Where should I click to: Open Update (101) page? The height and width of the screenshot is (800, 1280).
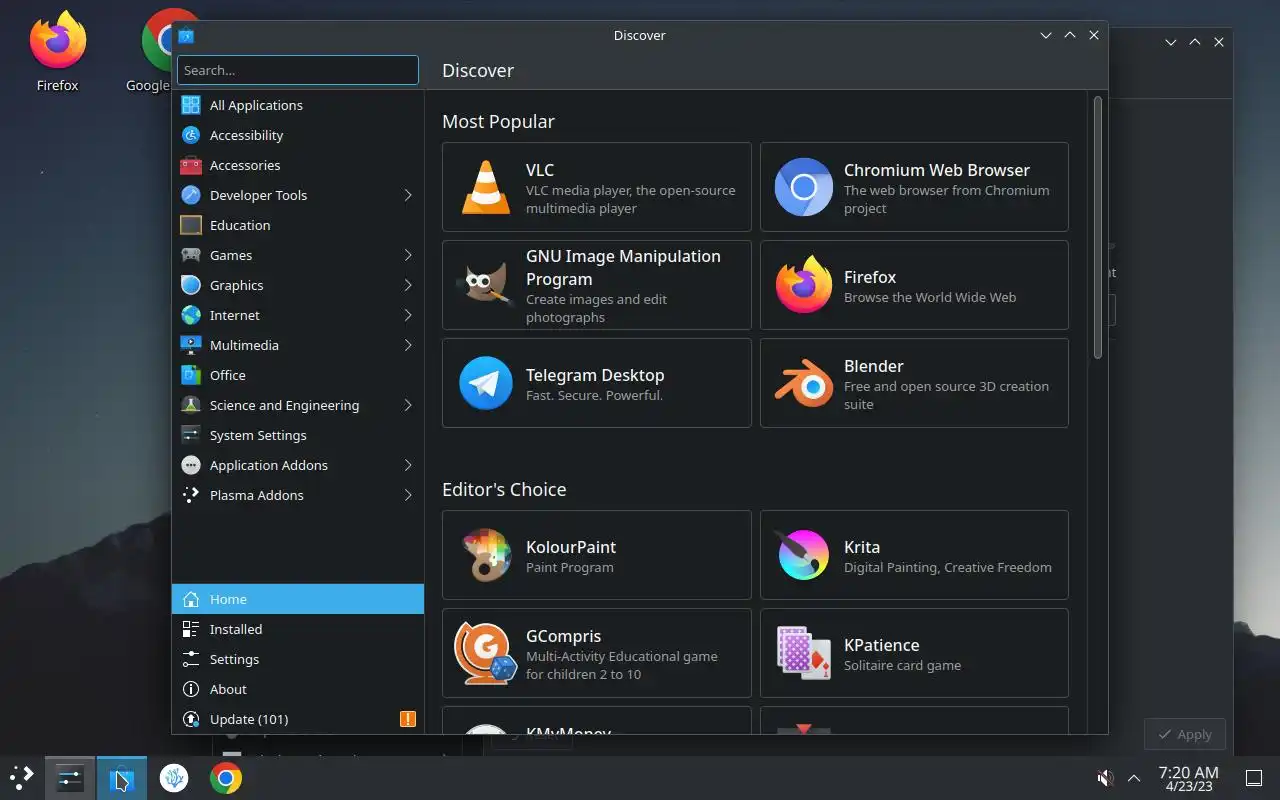pyautogui.click(x=298, y=719)
